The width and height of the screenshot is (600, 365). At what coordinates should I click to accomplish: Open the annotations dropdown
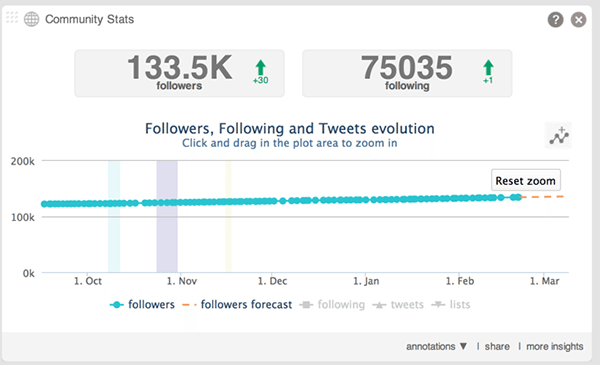(x=437, y=346)
